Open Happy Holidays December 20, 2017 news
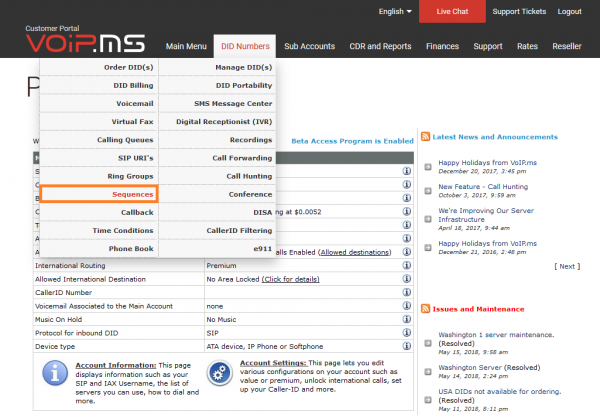This screenshot has width=600, height=415. pyautogui.click(x=488, y=163)
